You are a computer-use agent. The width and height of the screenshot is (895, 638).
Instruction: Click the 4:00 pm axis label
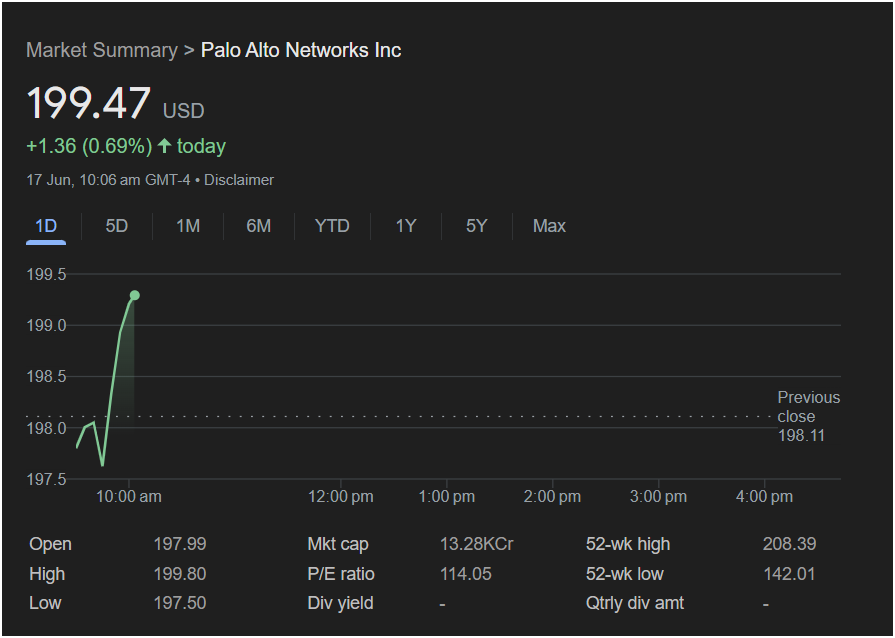click(x=764, y=496)
